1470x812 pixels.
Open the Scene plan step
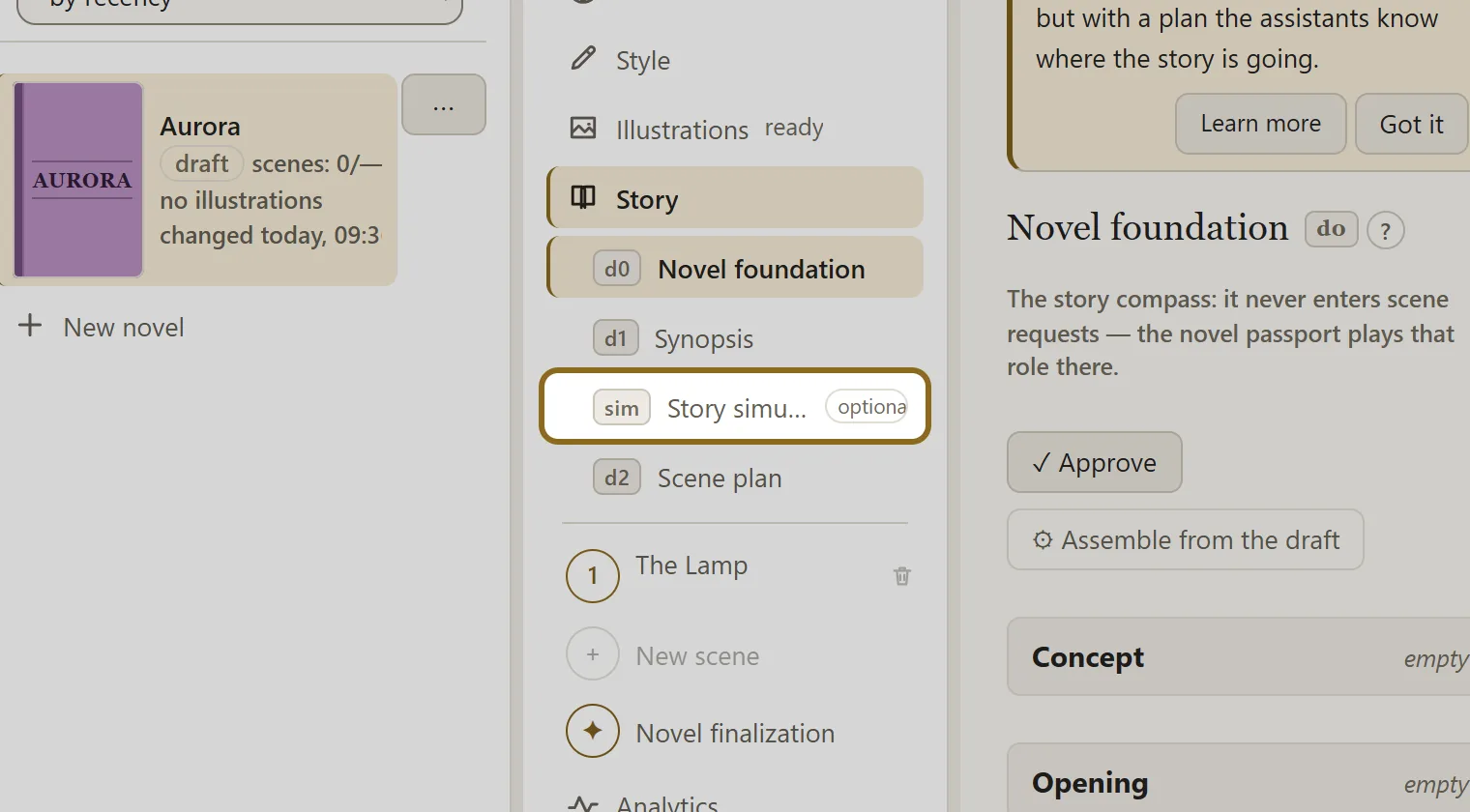click(x=735, y=478)
